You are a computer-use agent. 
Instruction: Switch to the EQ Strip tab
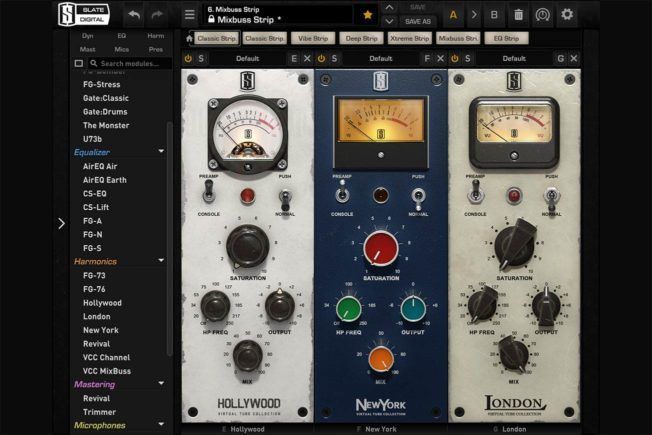[506, 38]
